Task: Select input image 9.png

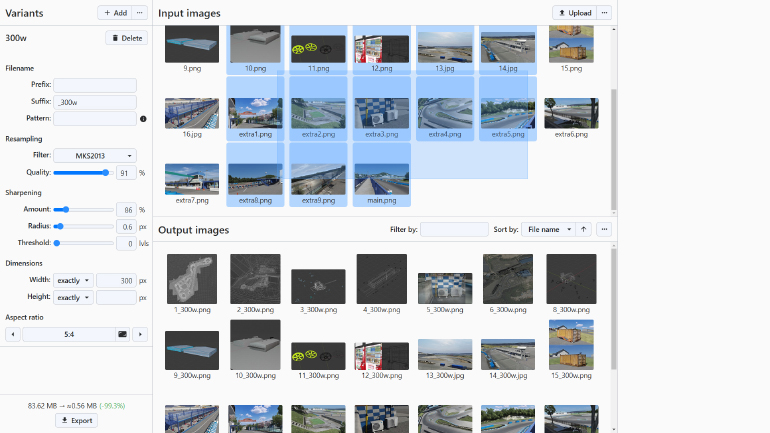Action: 192,49
